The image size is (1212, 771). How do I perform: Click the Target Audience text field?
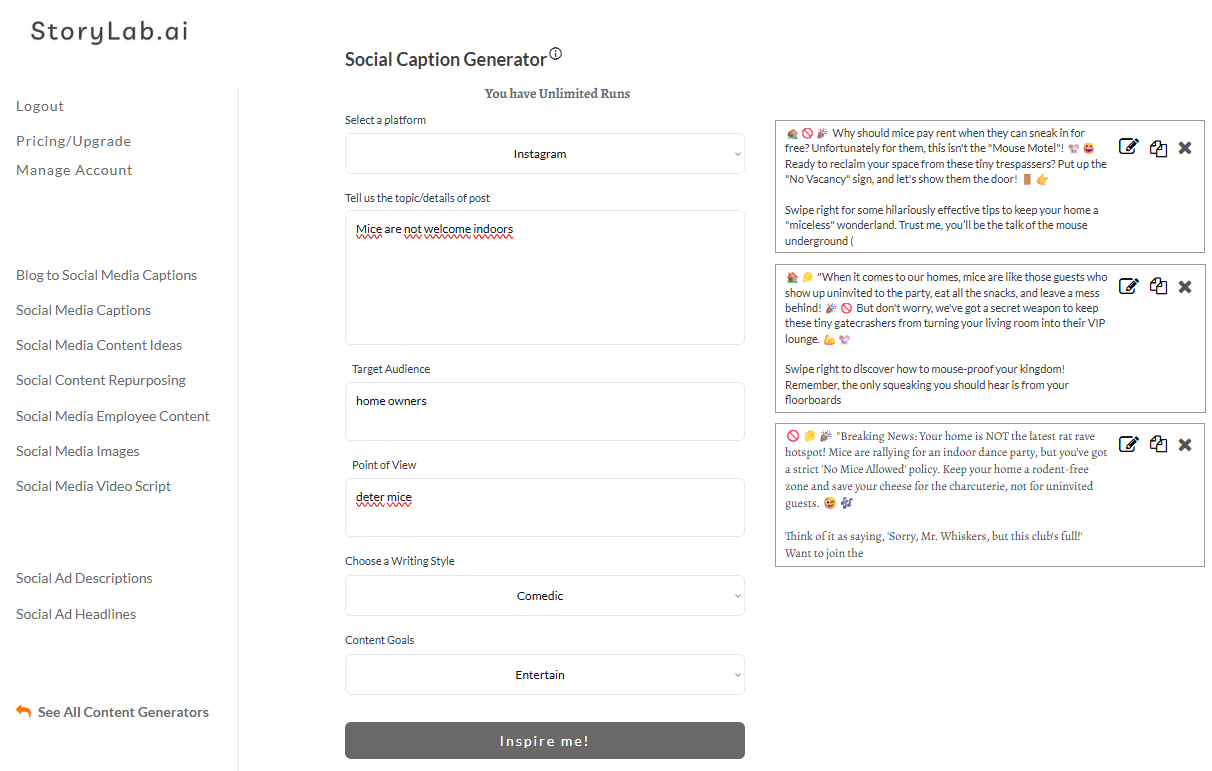click(545, 411)
